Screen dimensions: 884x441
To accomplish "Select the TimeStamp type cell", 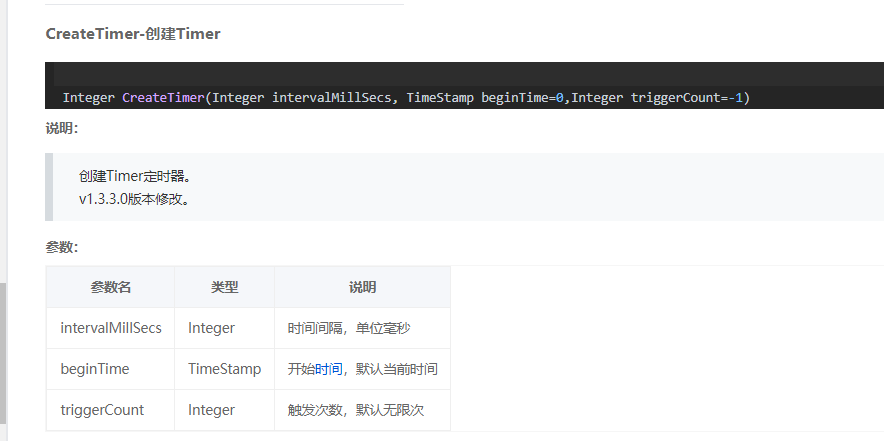I will pos(224,369).
